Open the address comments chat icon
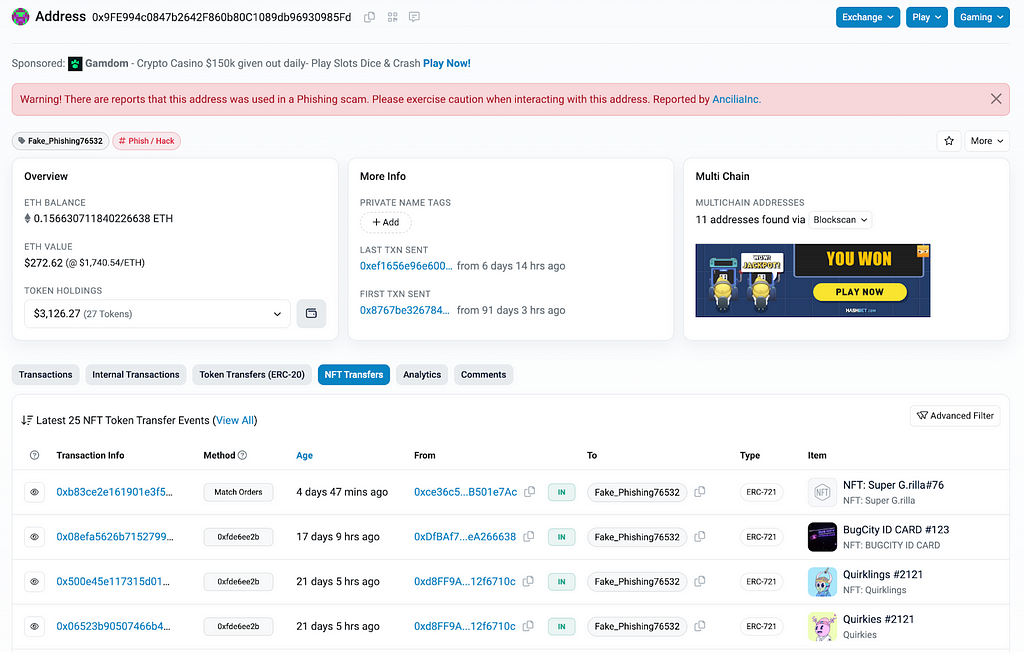Image resolution: width=1024 pixels, height=653 pixels. 414,17
